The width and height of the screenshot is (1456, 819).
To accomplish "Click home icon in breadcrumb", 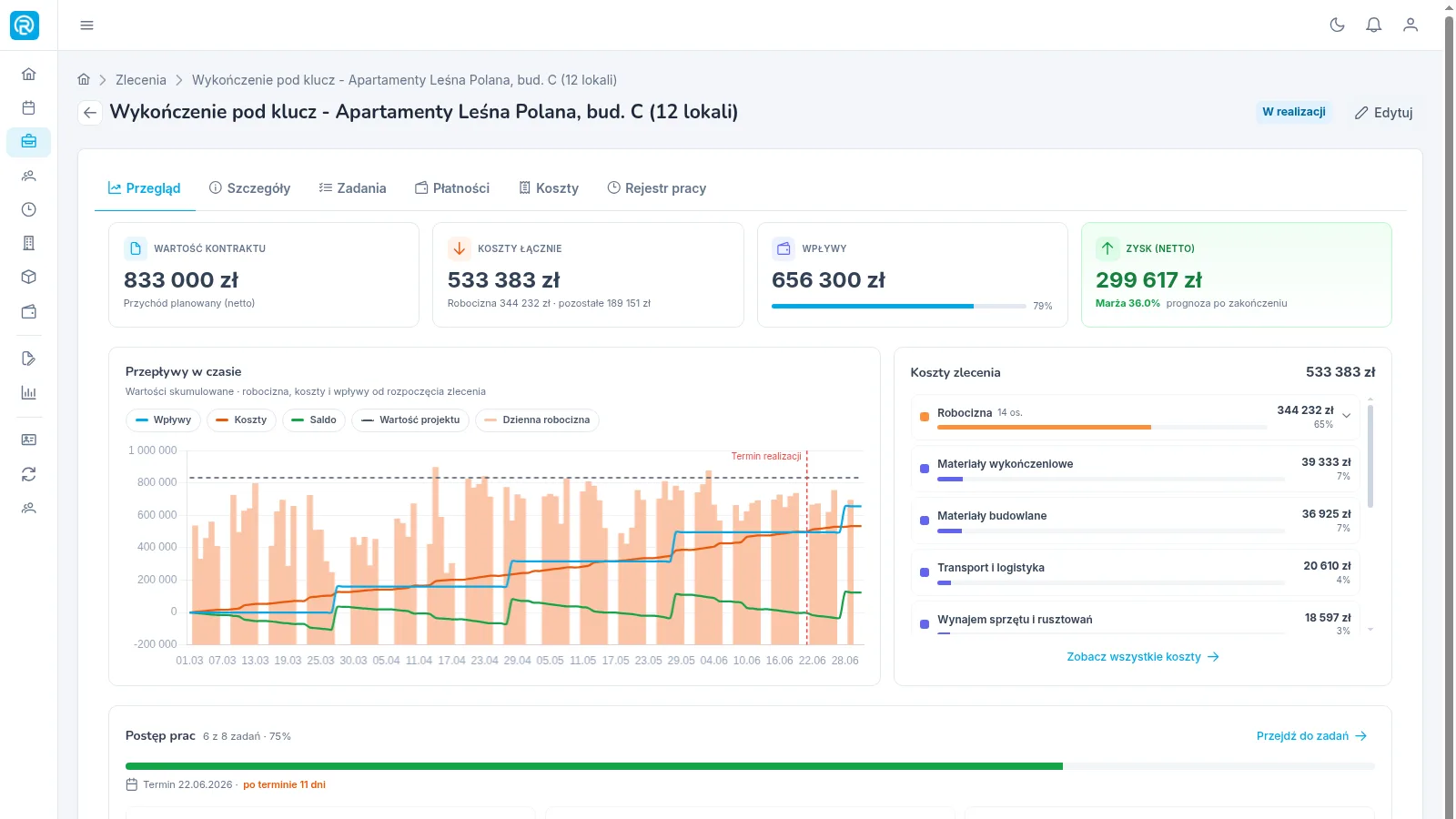I will 84,80.
